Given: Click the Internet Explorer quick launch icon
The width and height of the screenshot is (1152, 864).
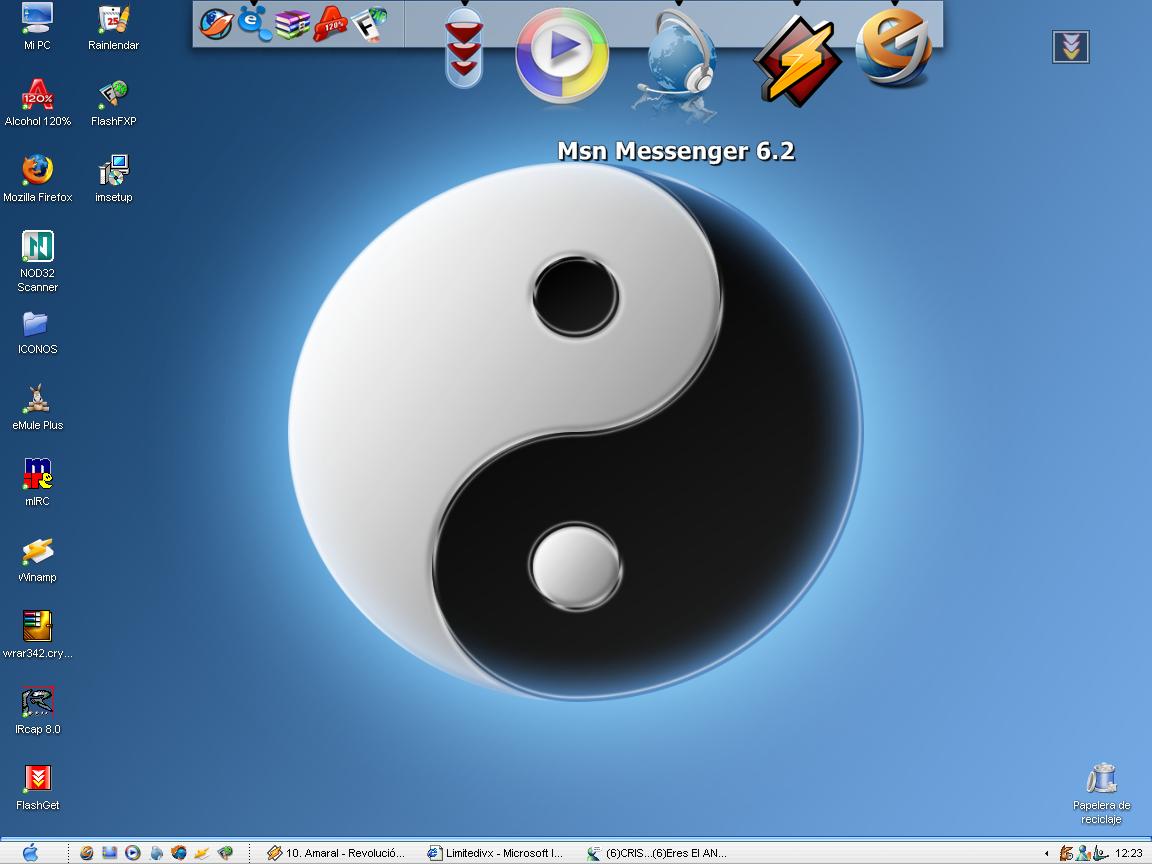Looking at the screenshot, I should (x=87, y=853).
